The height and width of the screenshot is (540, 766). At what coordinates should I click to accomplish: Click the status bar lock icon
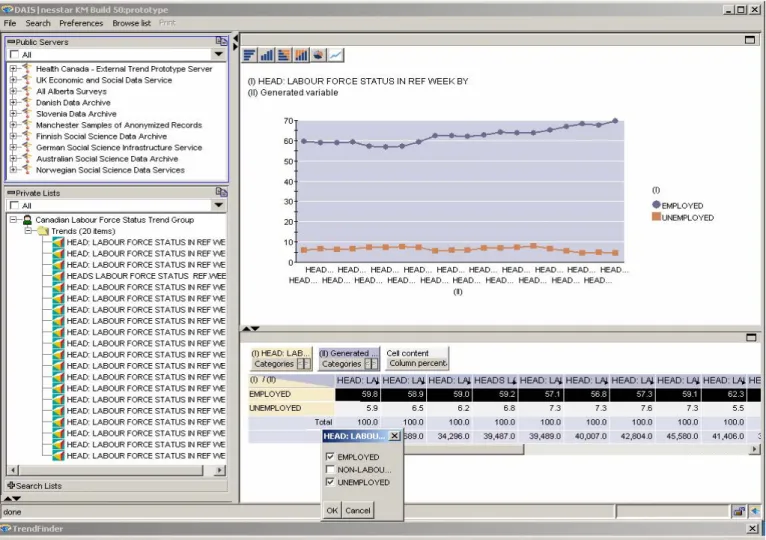[739, 512]
